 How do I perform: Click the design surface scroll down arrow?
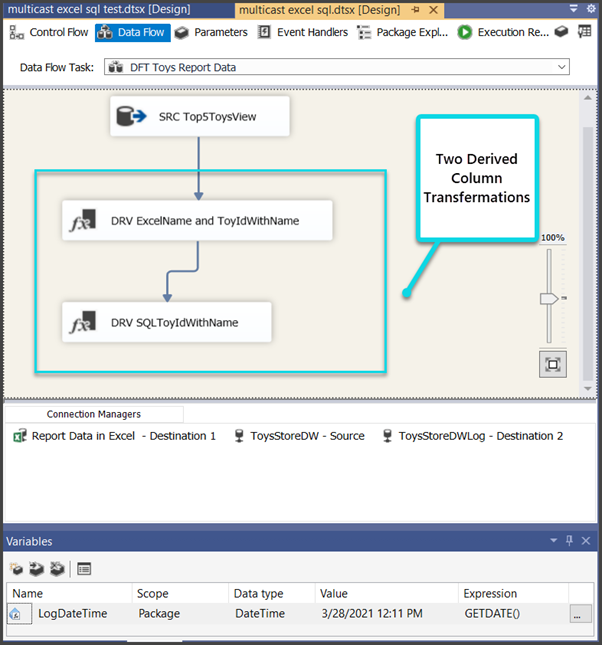pyautogui.click(x=588, y=388)
